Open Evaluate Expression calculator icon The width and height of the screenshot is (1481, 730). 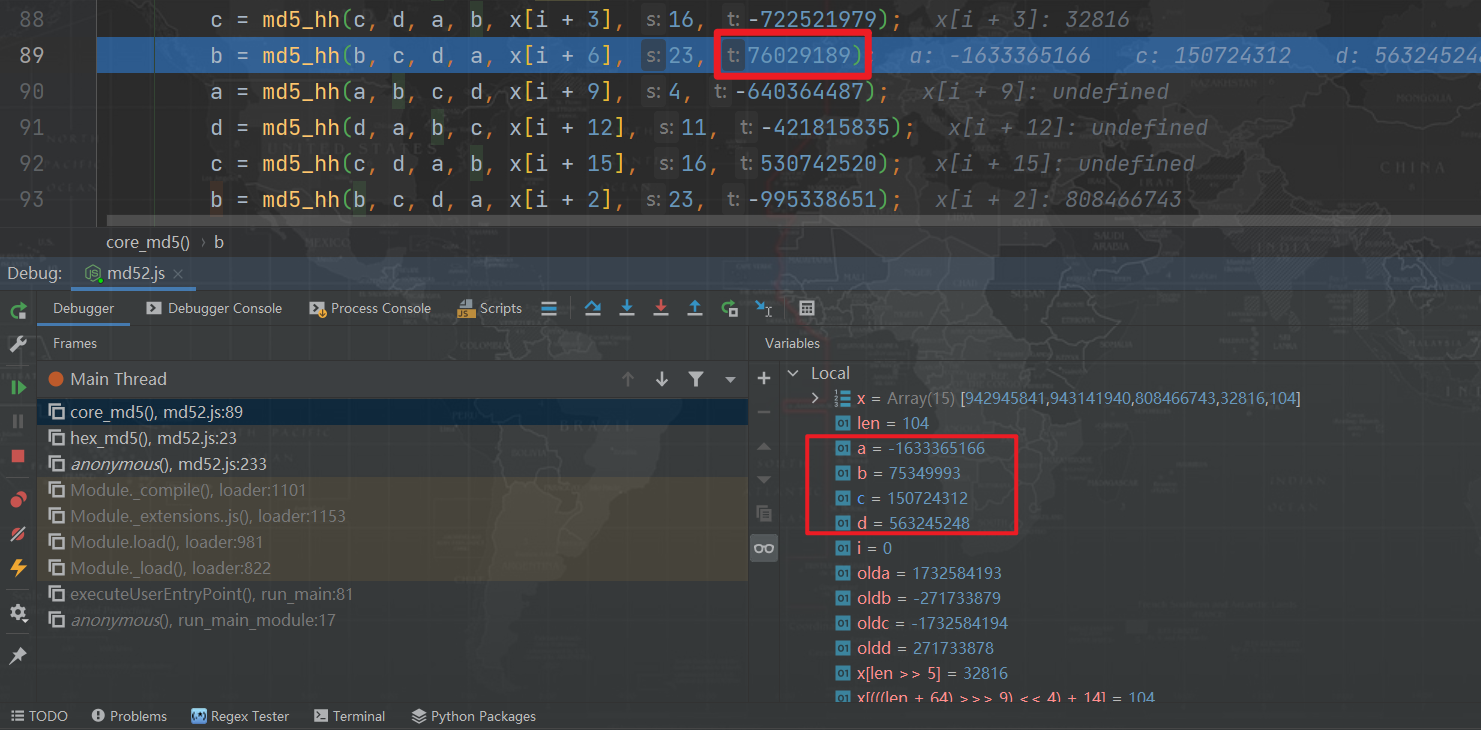pos(807,308)
